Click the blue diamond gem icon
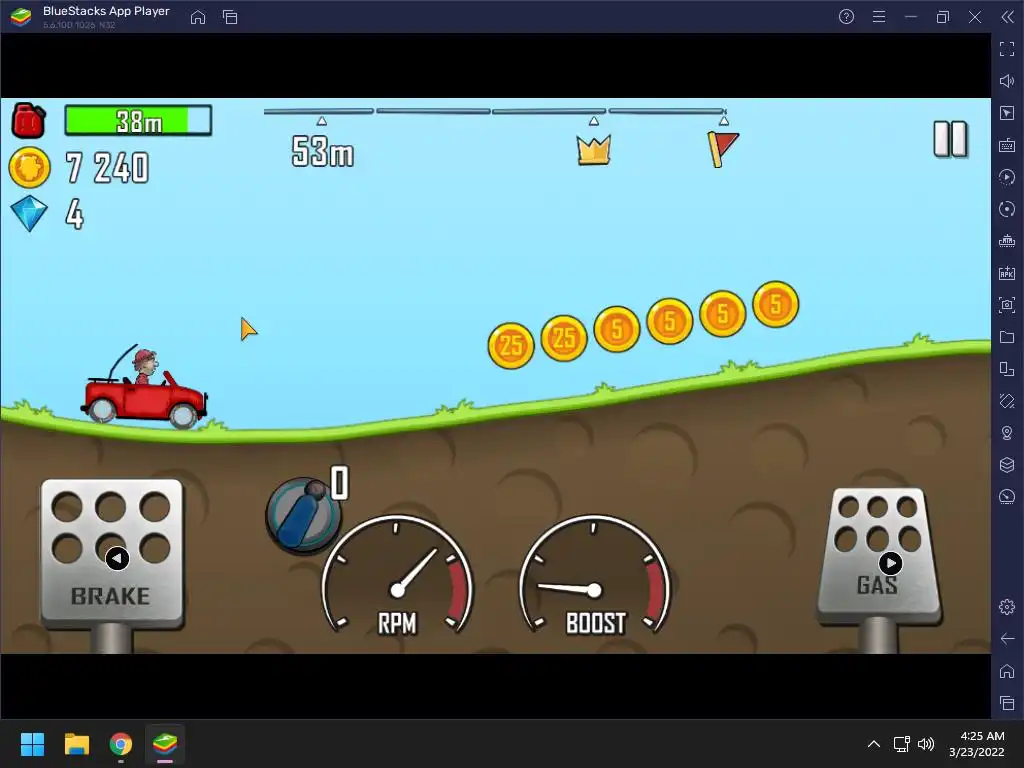The width and height of the screenshot is (1024, 768). pos(29,214)
